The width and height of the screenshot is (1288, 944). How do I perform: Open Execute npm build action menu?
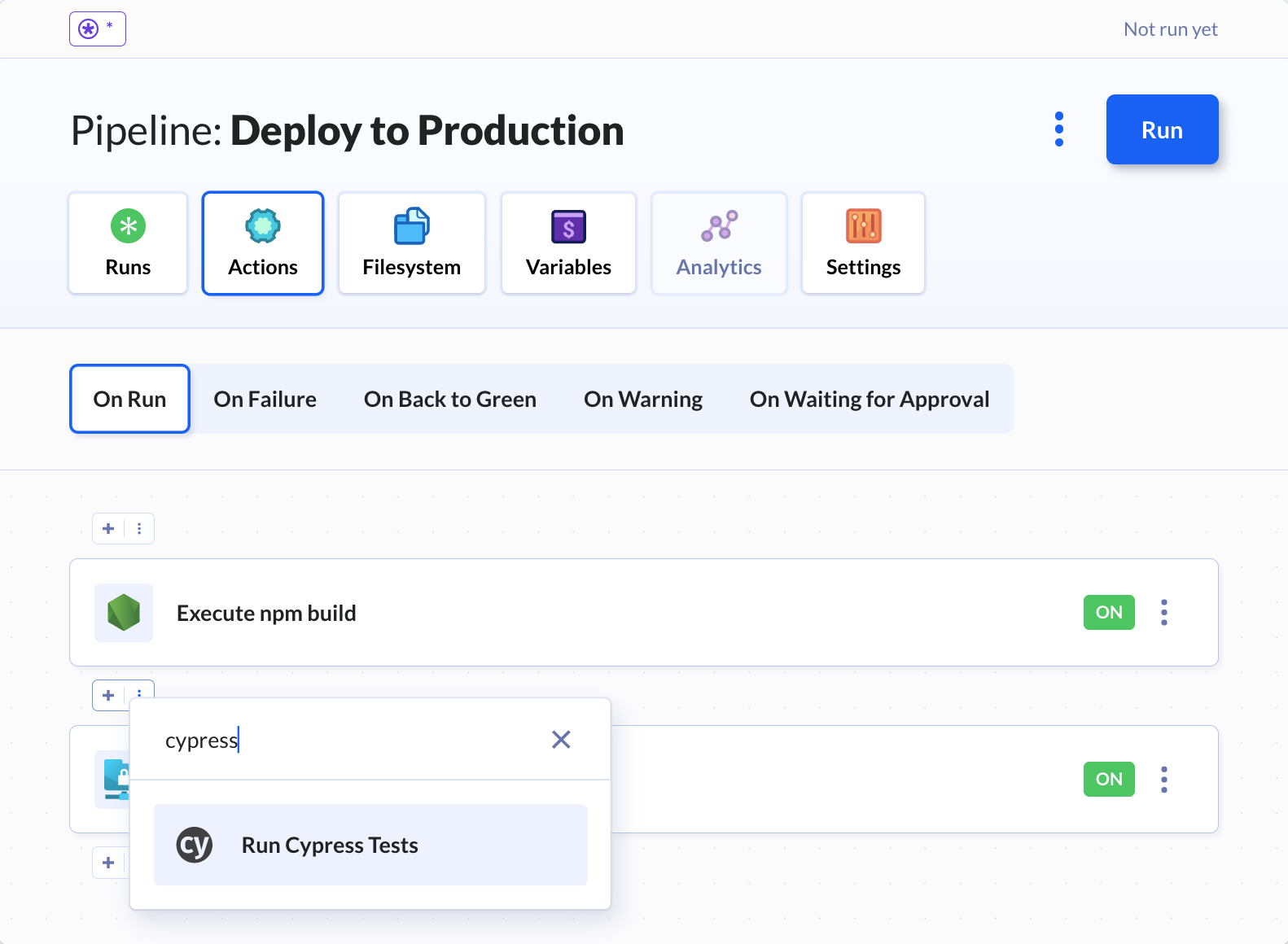1164,613
